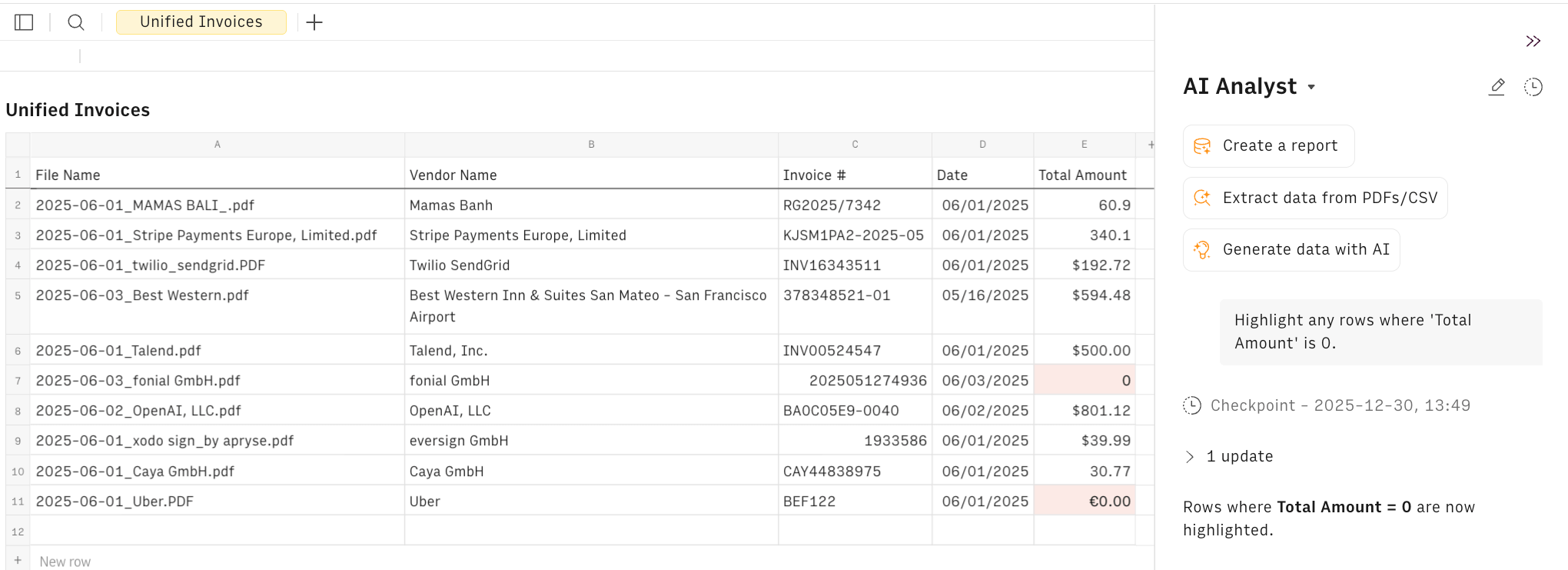Select column E header
1568x570 pixels.
pos(1085,145)
